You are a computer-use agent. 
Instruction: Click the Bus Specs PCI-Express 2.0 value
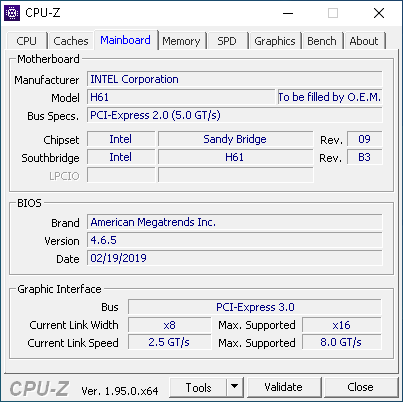click(x=235, y=115)
